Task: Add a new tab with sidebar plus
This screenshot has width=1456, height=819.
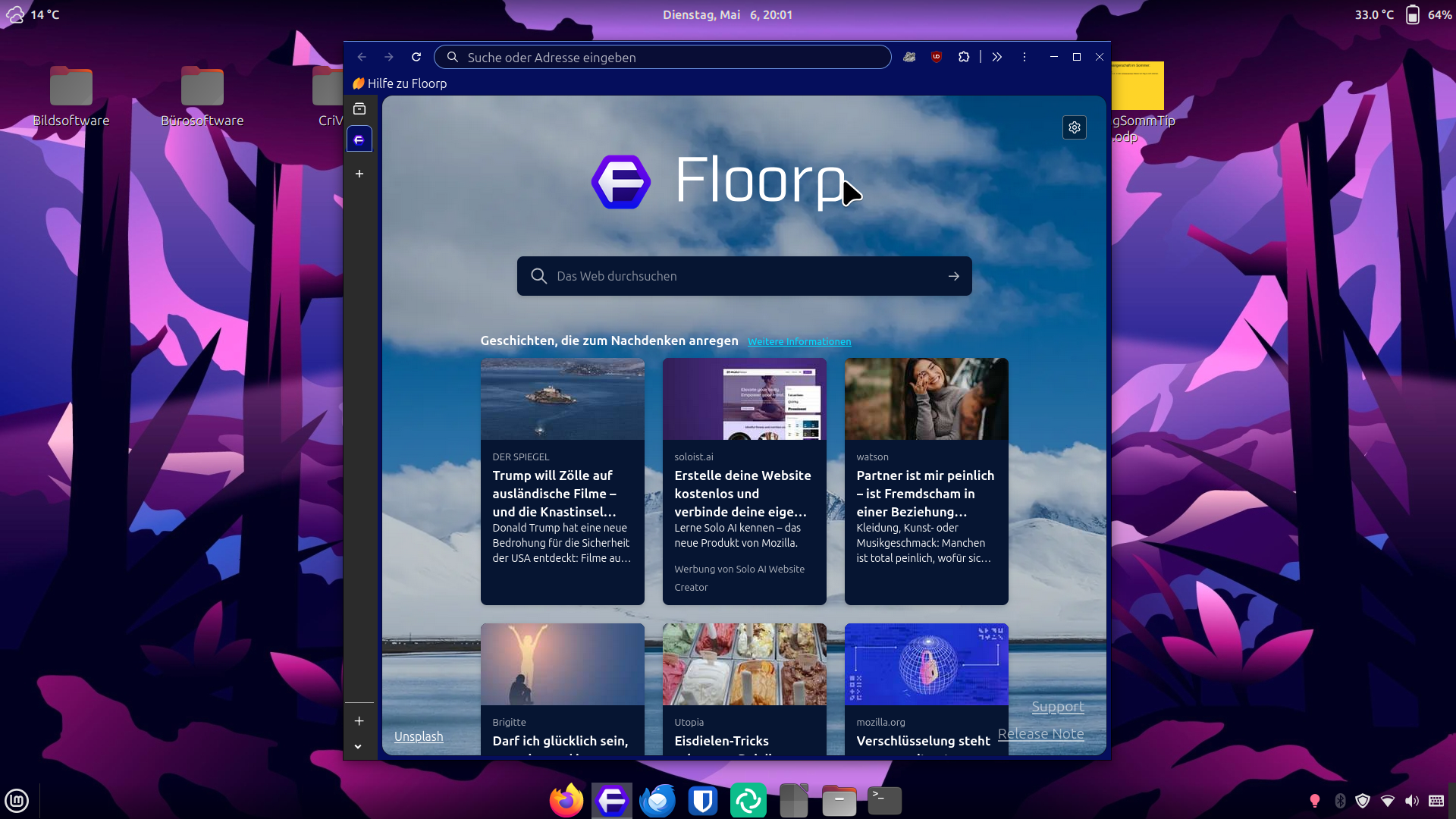Action: (x=359, y=174)
